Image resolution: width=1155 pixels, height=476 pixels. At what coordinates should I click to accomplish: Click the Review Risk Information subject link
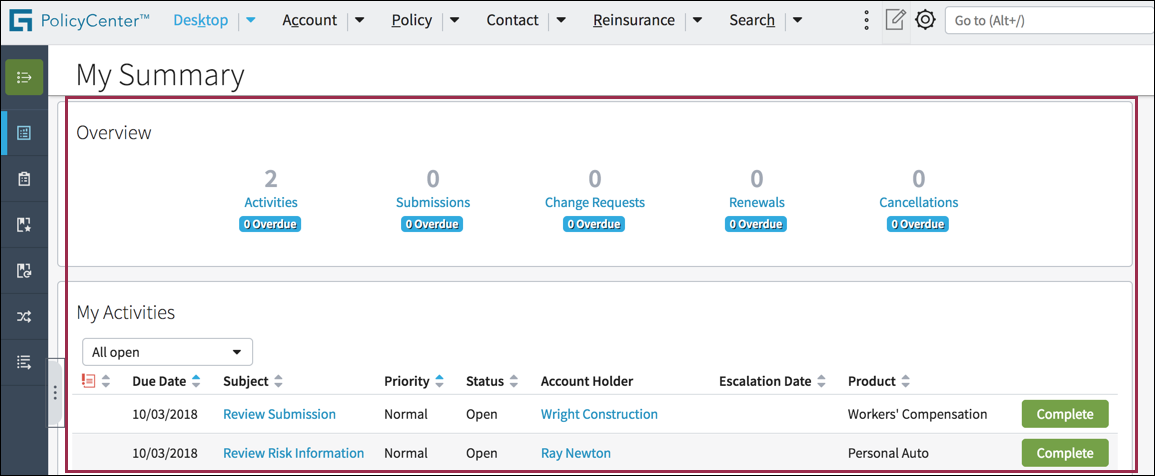[293, 453]
